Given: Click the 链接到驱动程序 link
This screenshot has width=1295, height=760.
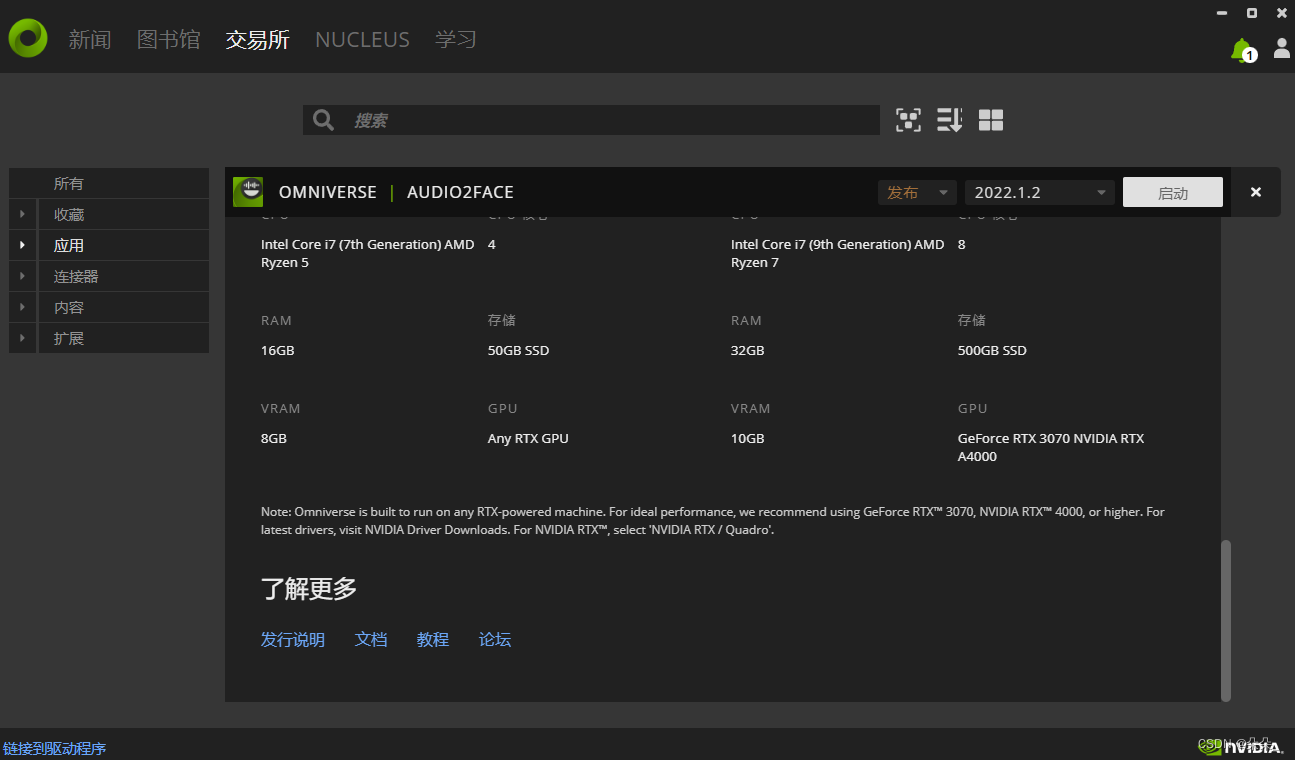Looking at the screenshot, I should [x=55, y=747].
